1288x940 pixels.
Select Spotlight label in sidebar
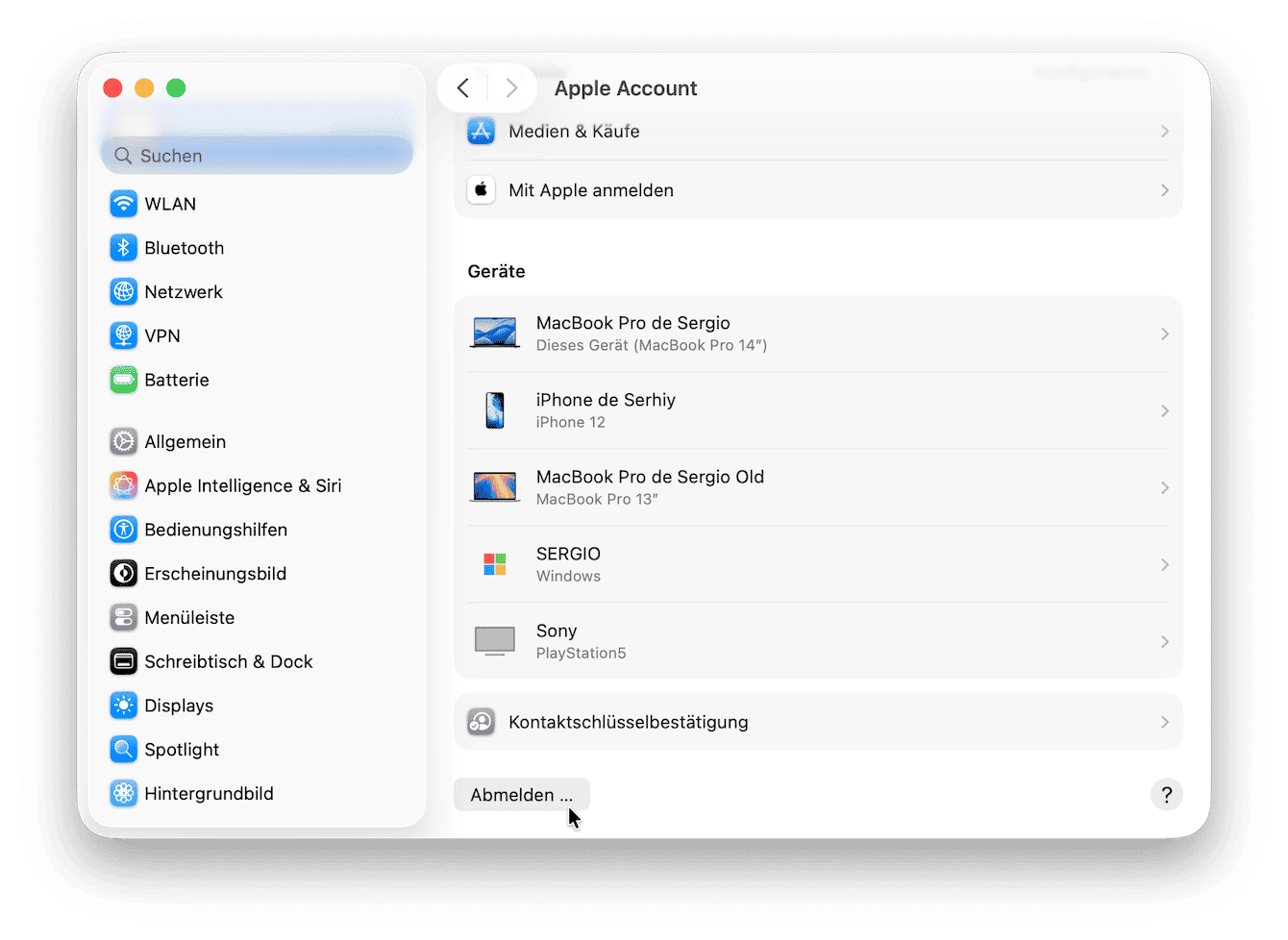pyautogui.click(x=182, y=750)
